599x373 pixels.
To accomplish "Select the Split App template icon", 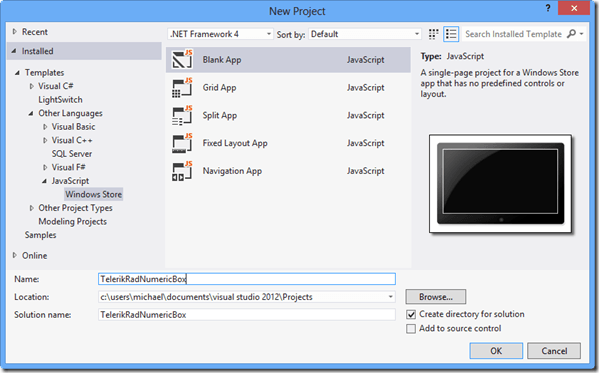I will 182,115.
